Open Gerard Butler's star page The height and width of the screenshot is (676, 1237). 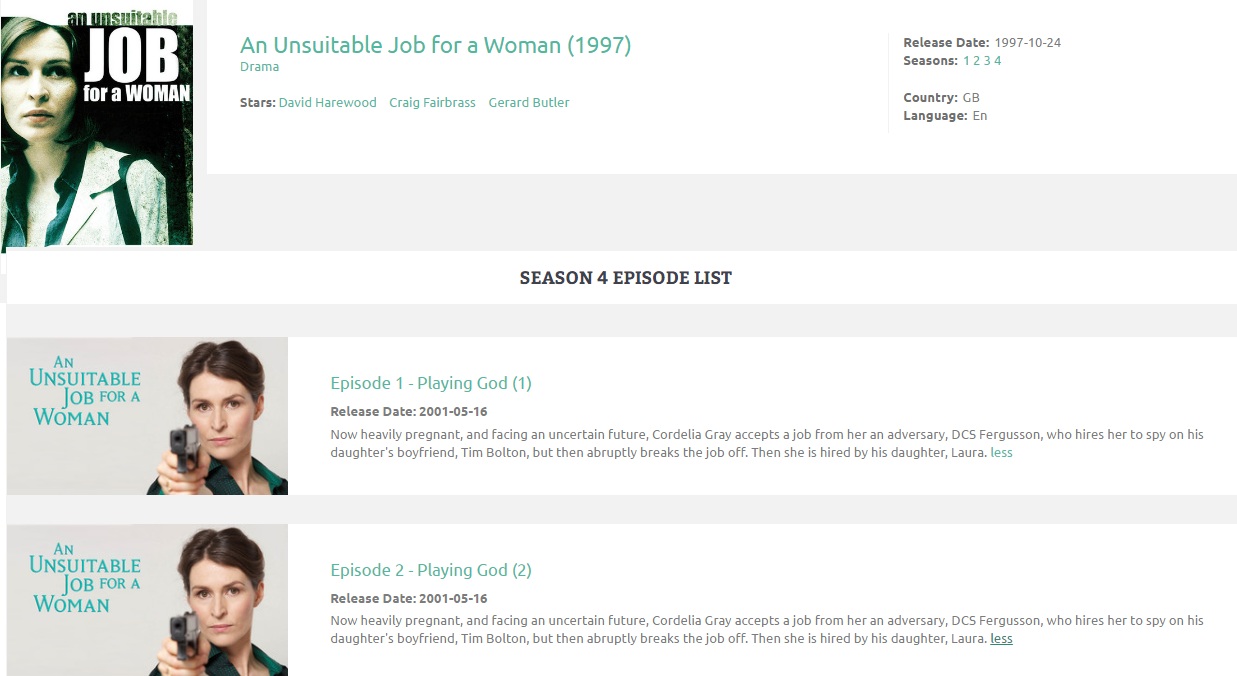[x=528, y=103]
